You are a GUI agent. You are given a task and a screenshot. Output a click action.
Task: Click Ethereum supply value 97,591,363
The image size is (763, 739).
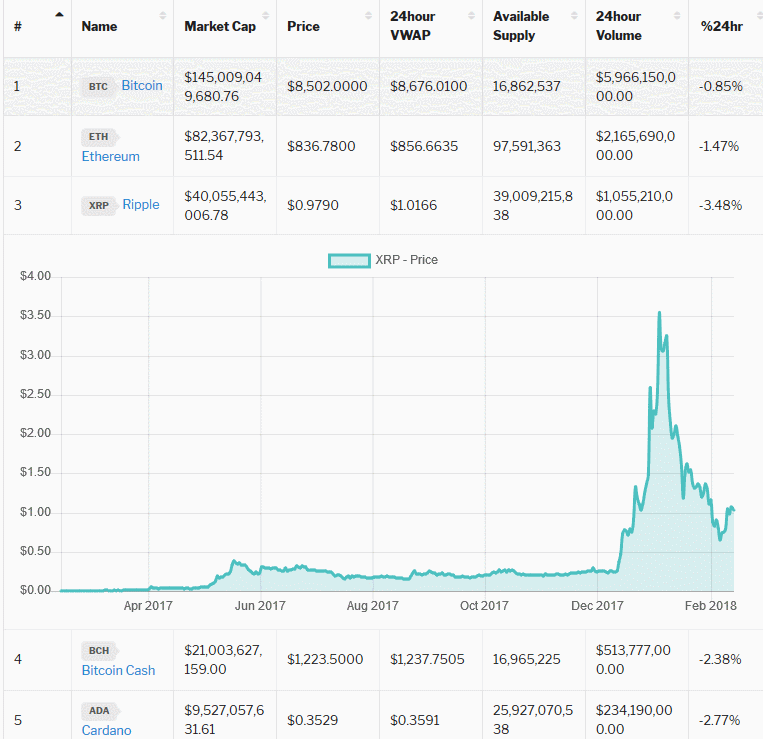click(527, 146)
